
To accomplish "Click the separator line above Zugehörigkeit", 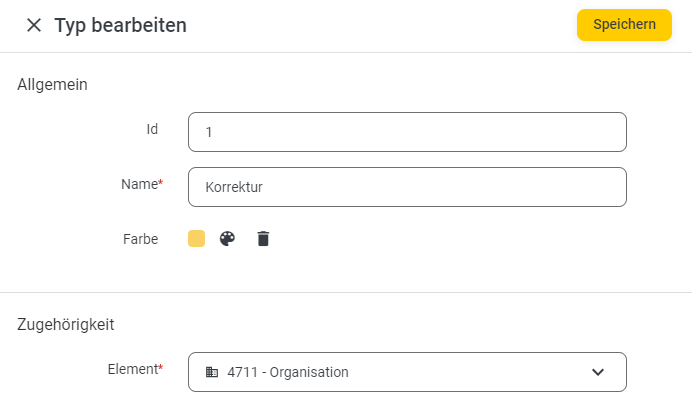I will click(x=346, y=292).
